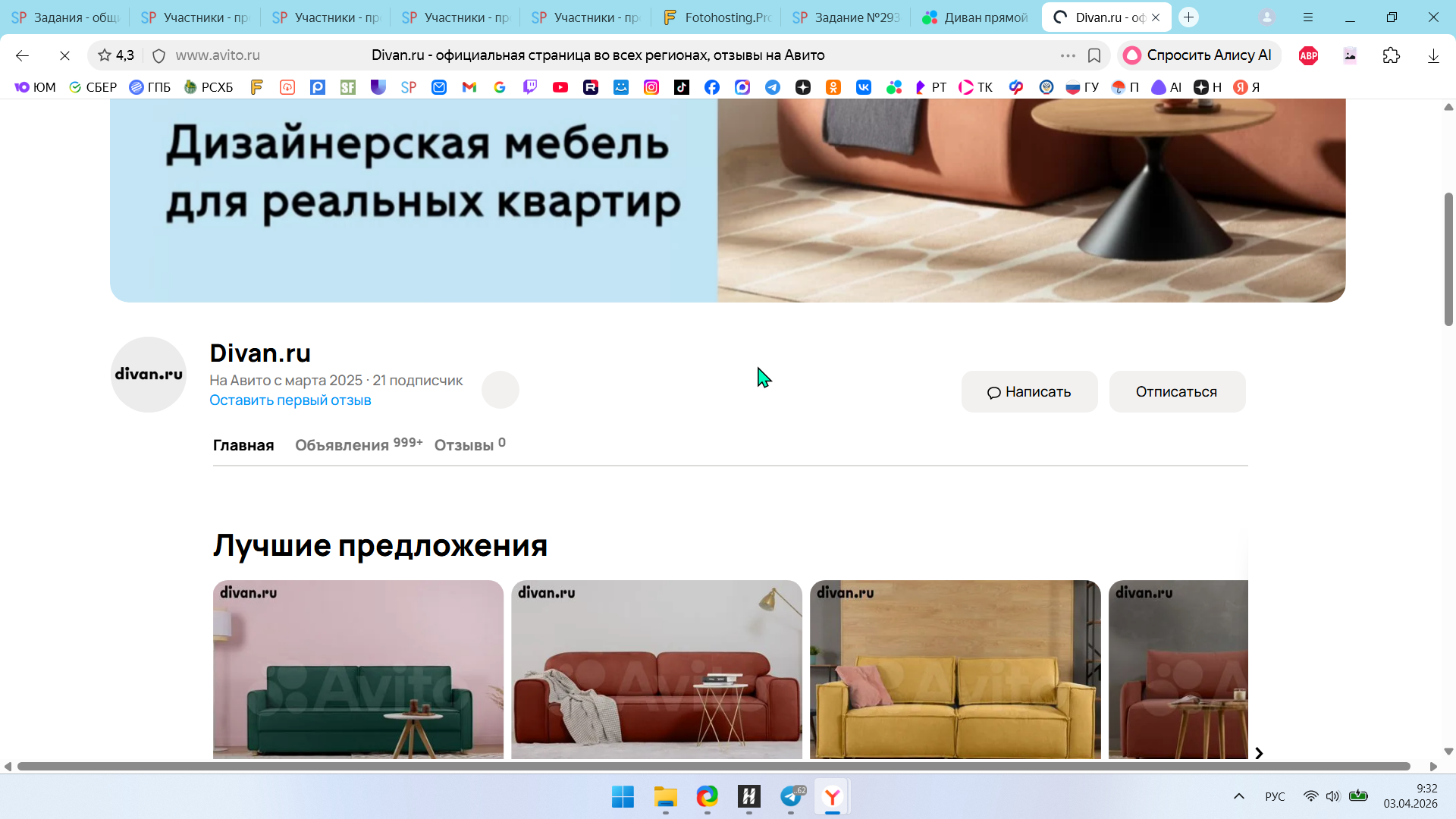The height and width of the screenshot is (819, 1456).
Task: Open the three-dots page menu in the address bar
Action: 1068,55
